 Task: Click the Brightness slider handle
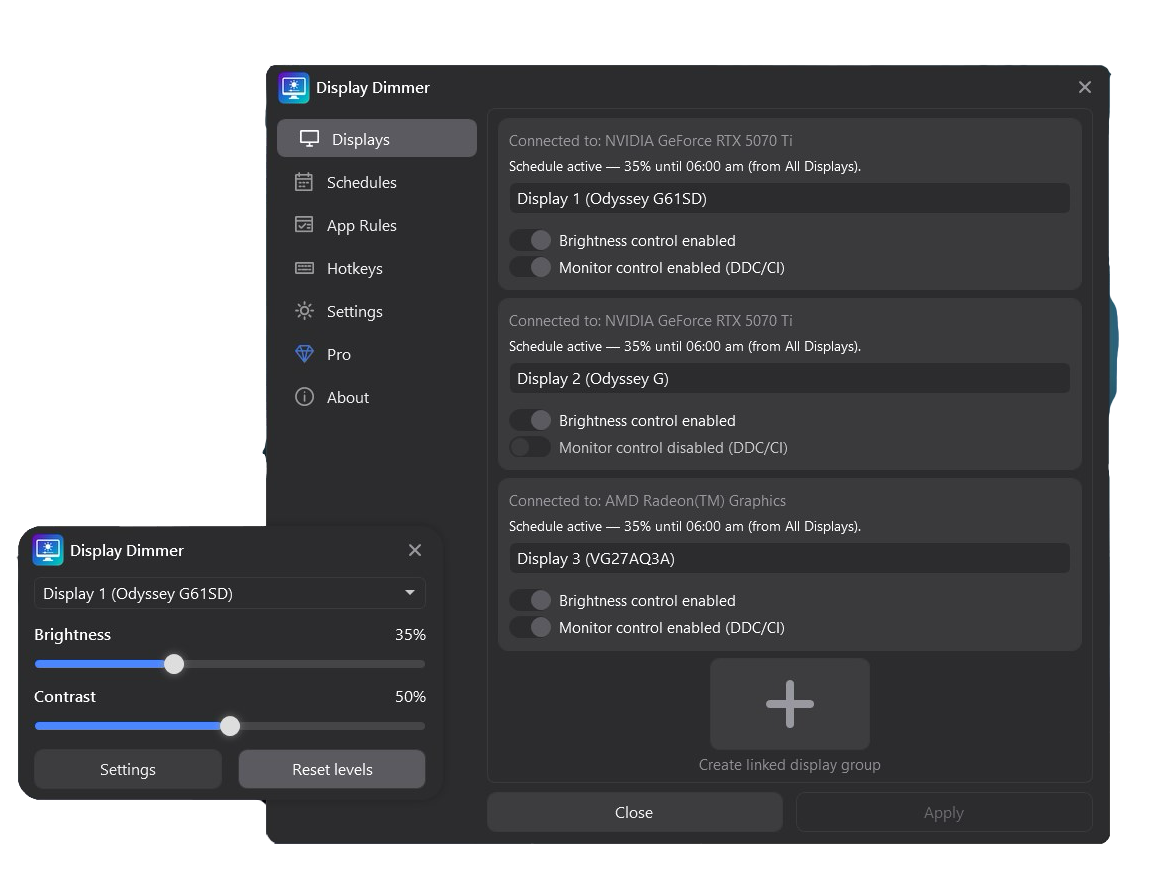174,664
